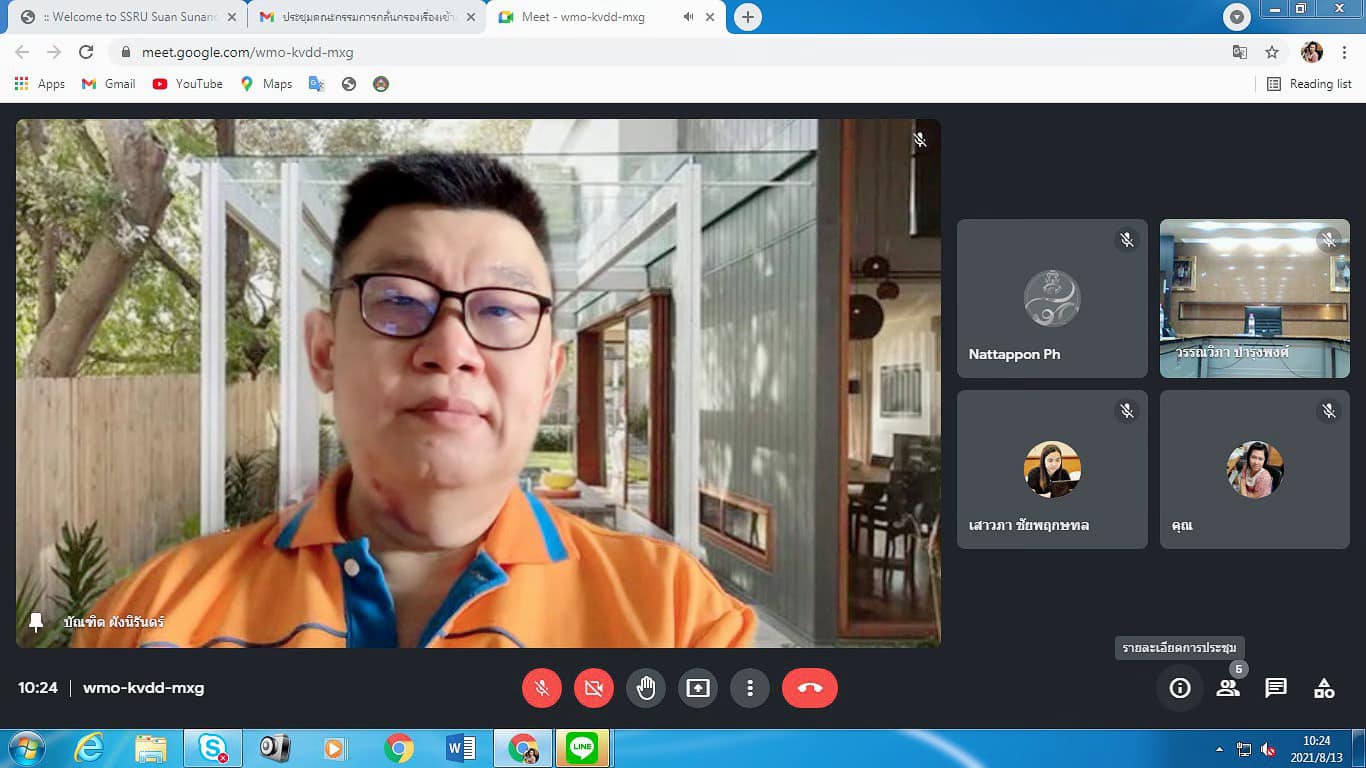Open the chat panel icon
This screenshot has width=1366, height=768.
point(1276,688)
